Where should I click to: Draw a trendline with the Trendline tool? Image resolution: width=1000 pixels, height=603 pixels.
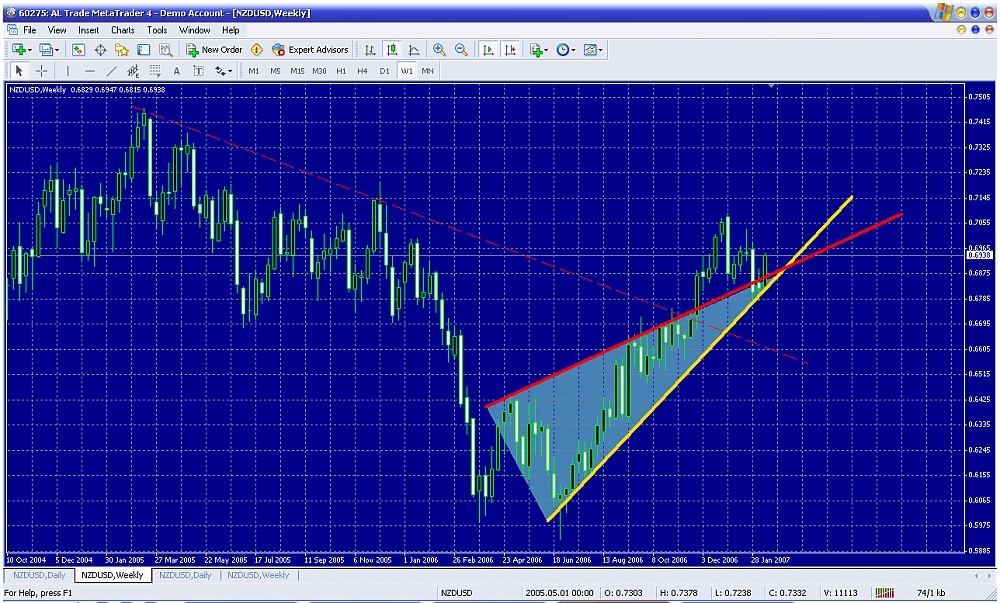tap(111, 71)
